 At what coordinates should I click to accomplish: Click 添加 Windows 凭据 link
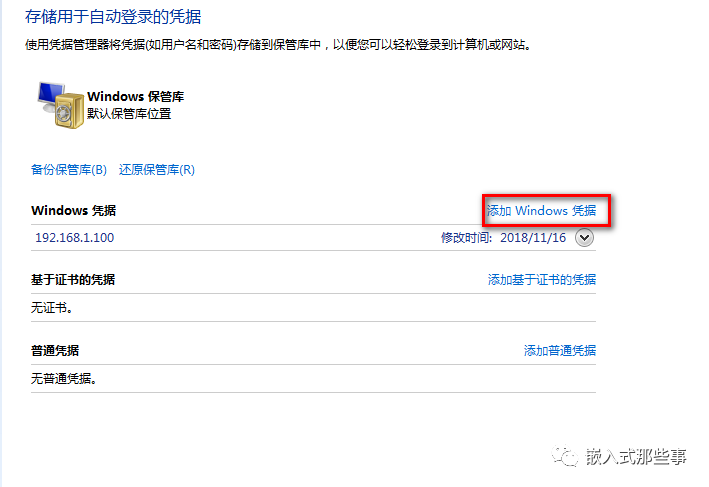pos(541,210)
